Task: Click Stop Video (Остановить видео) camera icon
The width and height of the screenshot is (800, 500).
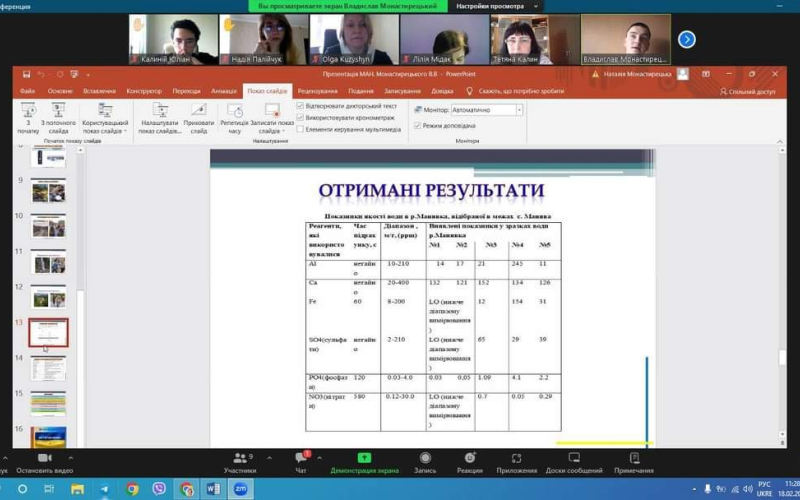Action: (45, 458)
